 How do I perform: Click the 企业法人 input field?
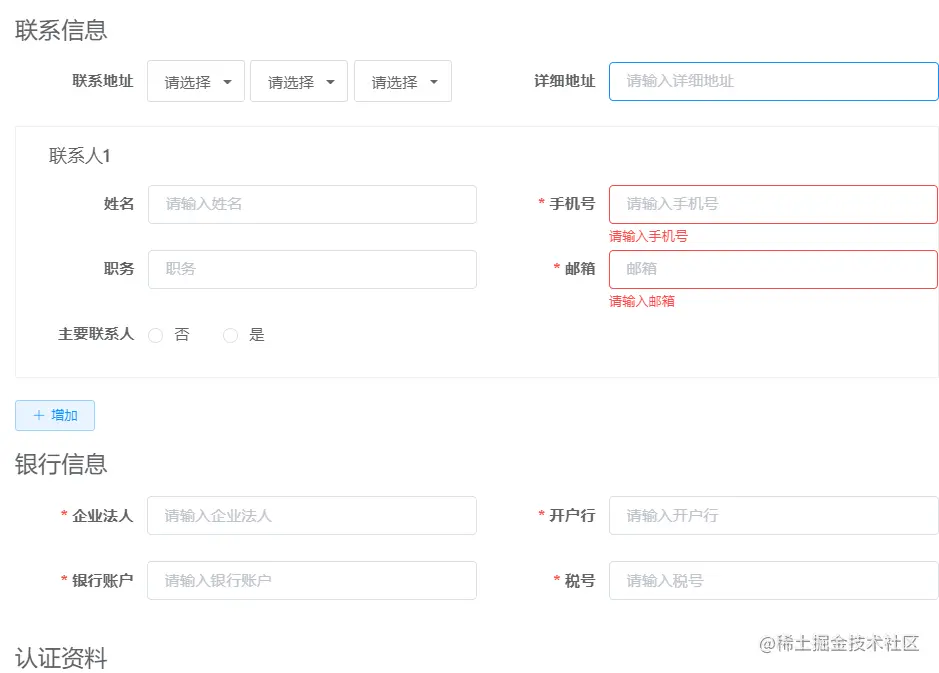(x=312, y=516)
